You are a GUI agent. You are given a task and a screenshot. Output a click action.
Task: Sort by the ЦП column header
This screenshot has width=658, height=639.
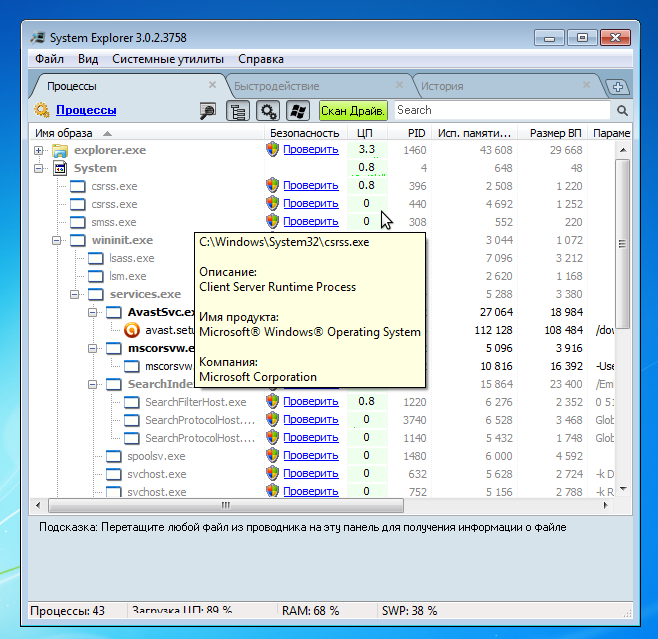coord(365,133)
